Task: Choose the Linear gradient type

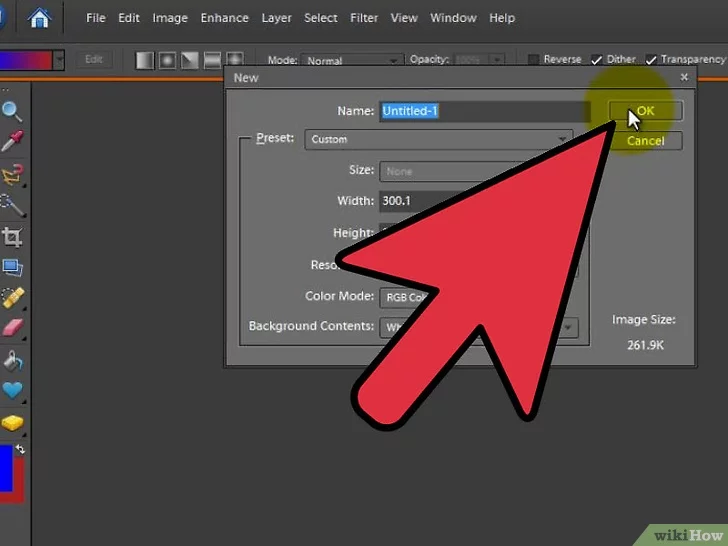Action: click(x=145, y=60)
